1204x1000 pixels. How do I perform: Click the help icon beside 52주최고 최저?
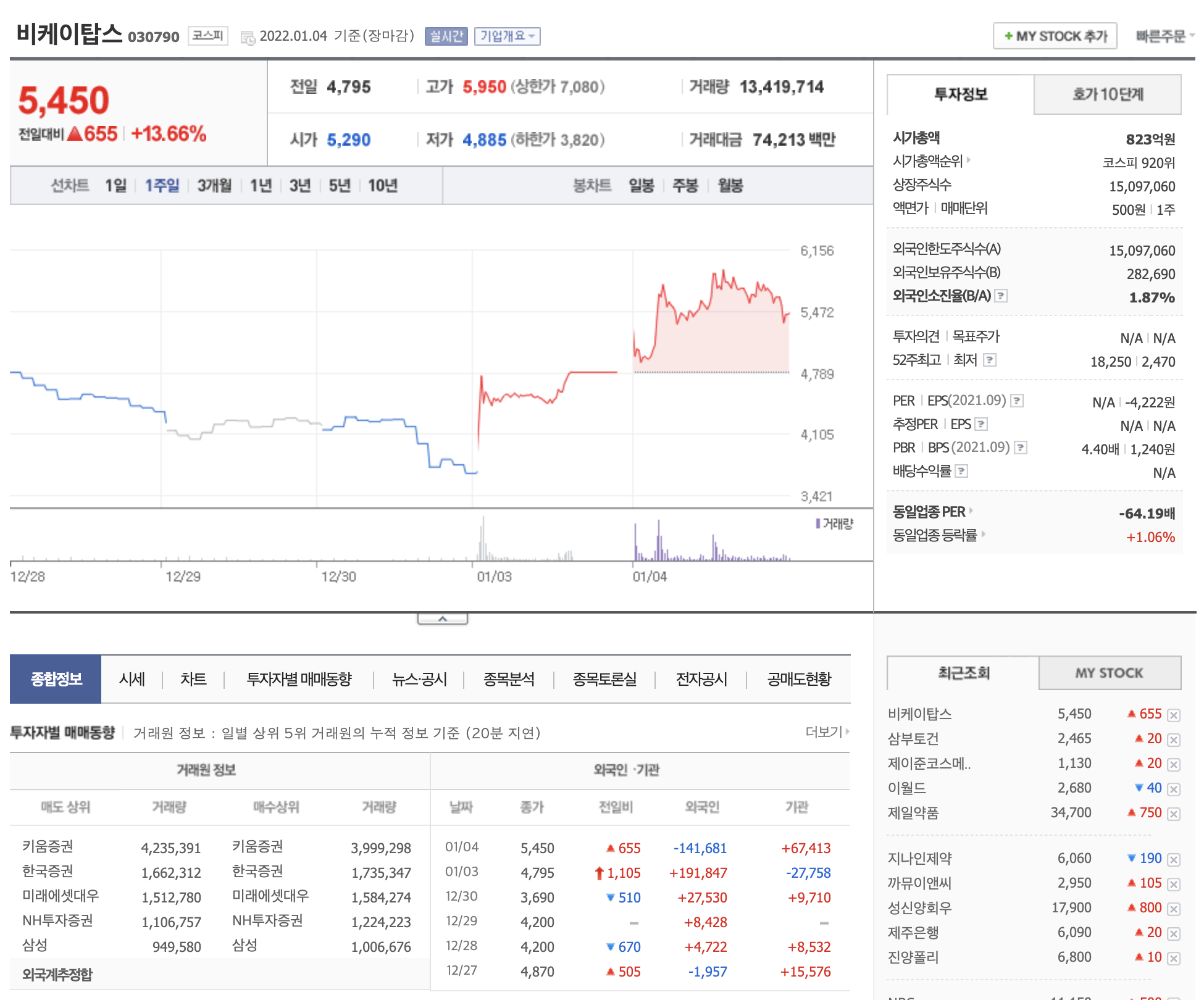point(990,360)
